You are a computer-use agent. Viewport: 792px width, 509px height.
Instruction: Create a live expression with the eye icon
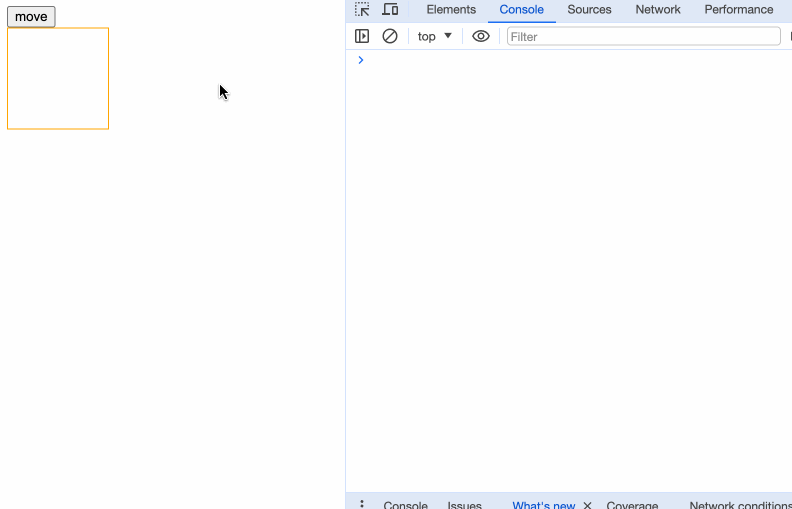click(x=481, y=36)
